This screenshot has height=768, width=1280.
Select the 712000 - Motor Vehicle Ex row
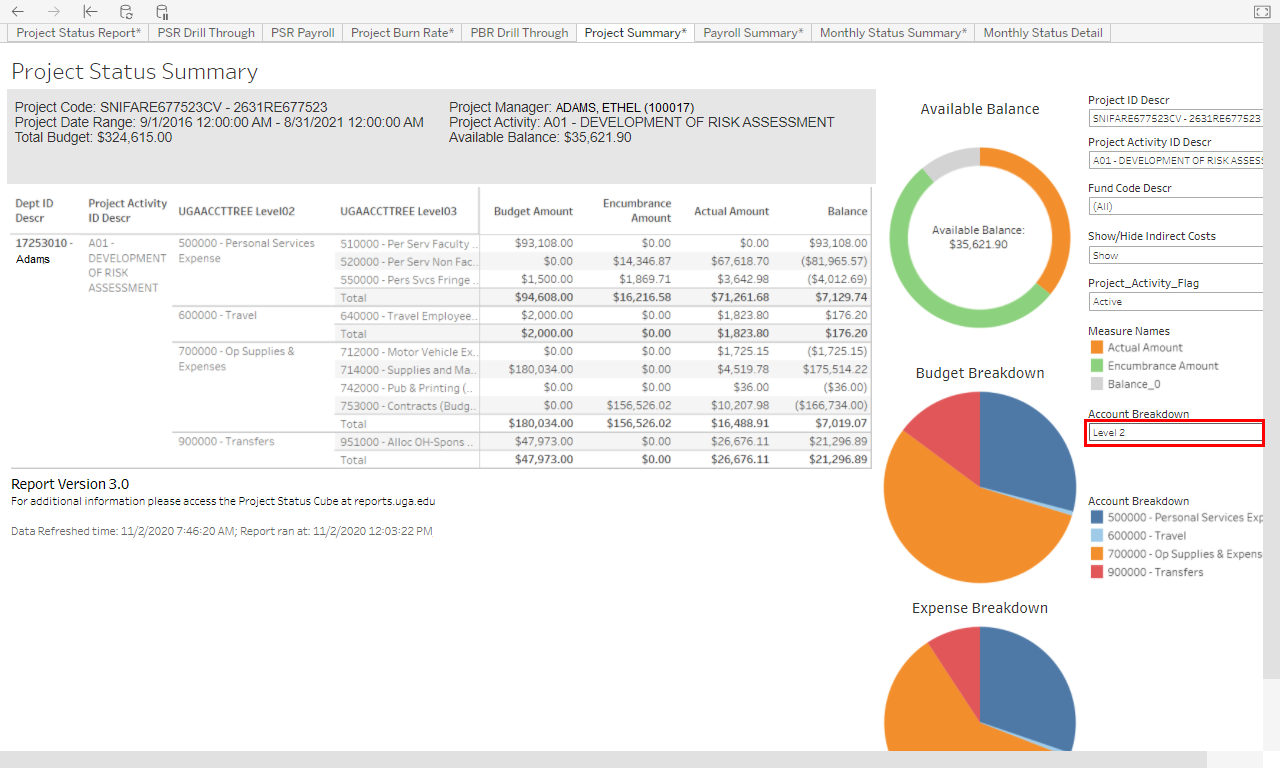click(409, 352)
